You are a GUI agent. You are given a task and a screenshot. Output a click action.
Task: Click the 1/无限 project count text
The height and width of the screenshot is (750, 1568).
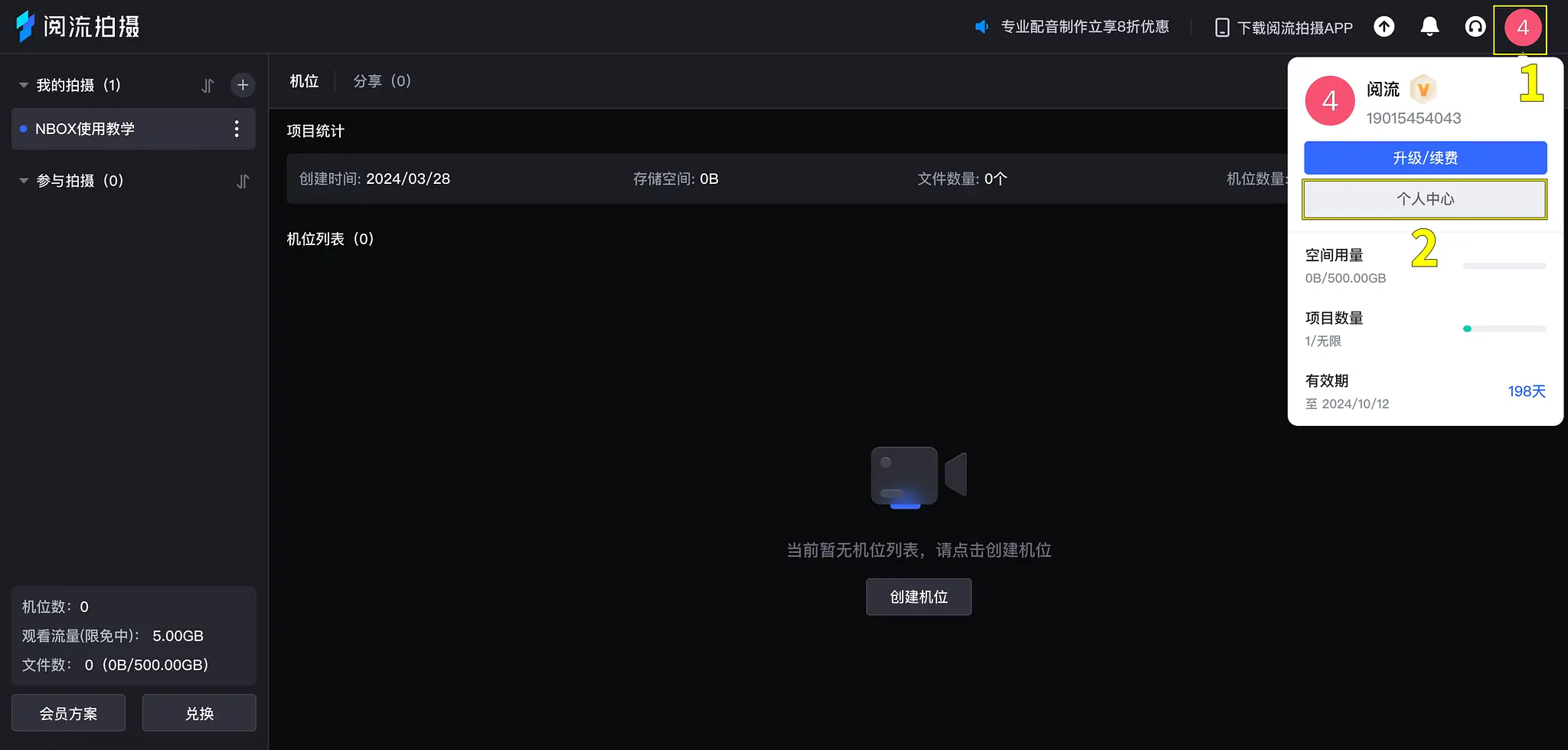click(1323, 341)
